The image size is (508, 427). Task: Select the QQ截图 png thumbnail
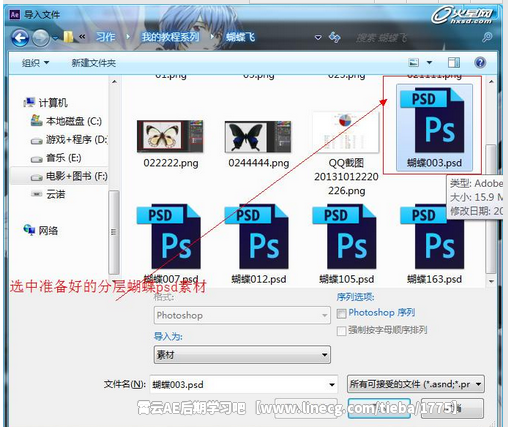coord(346,133)
